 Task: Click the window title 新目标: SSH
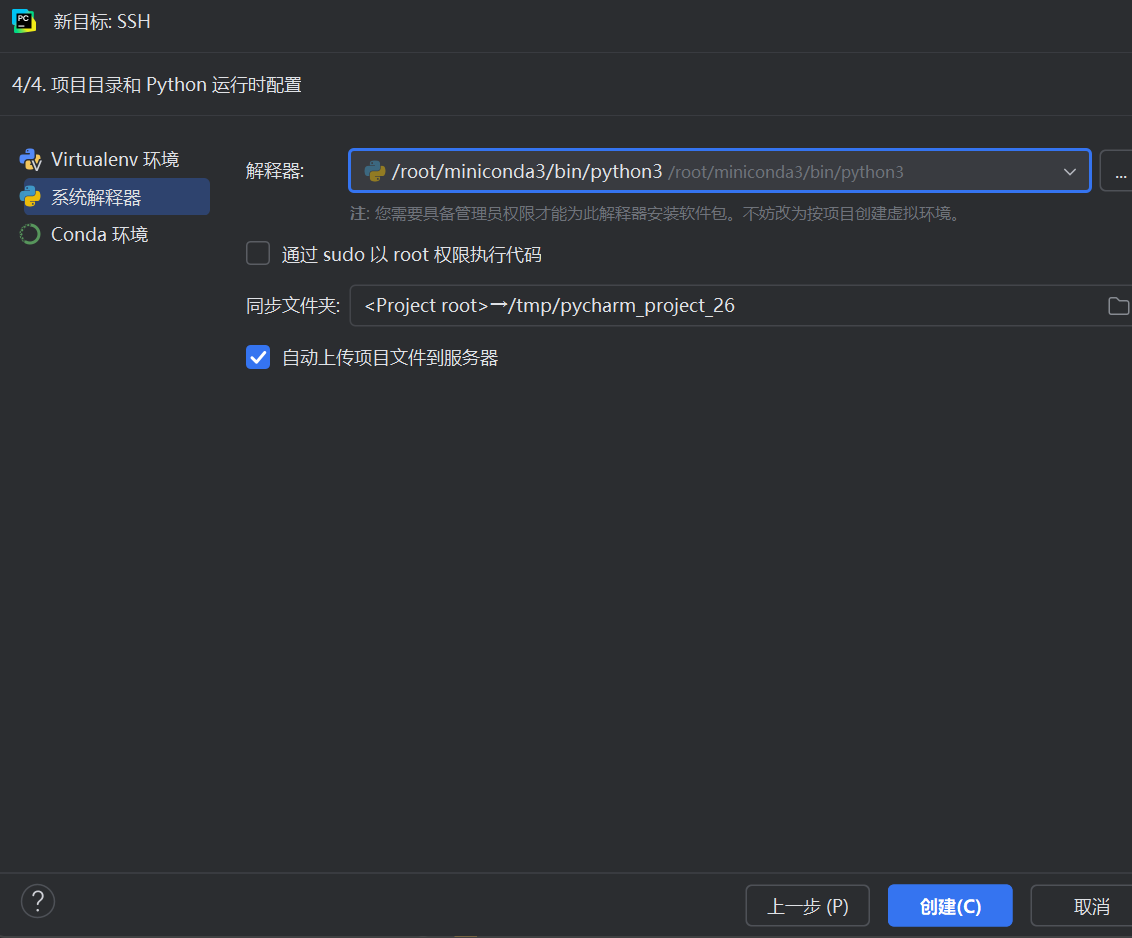[x=102, y=22]
